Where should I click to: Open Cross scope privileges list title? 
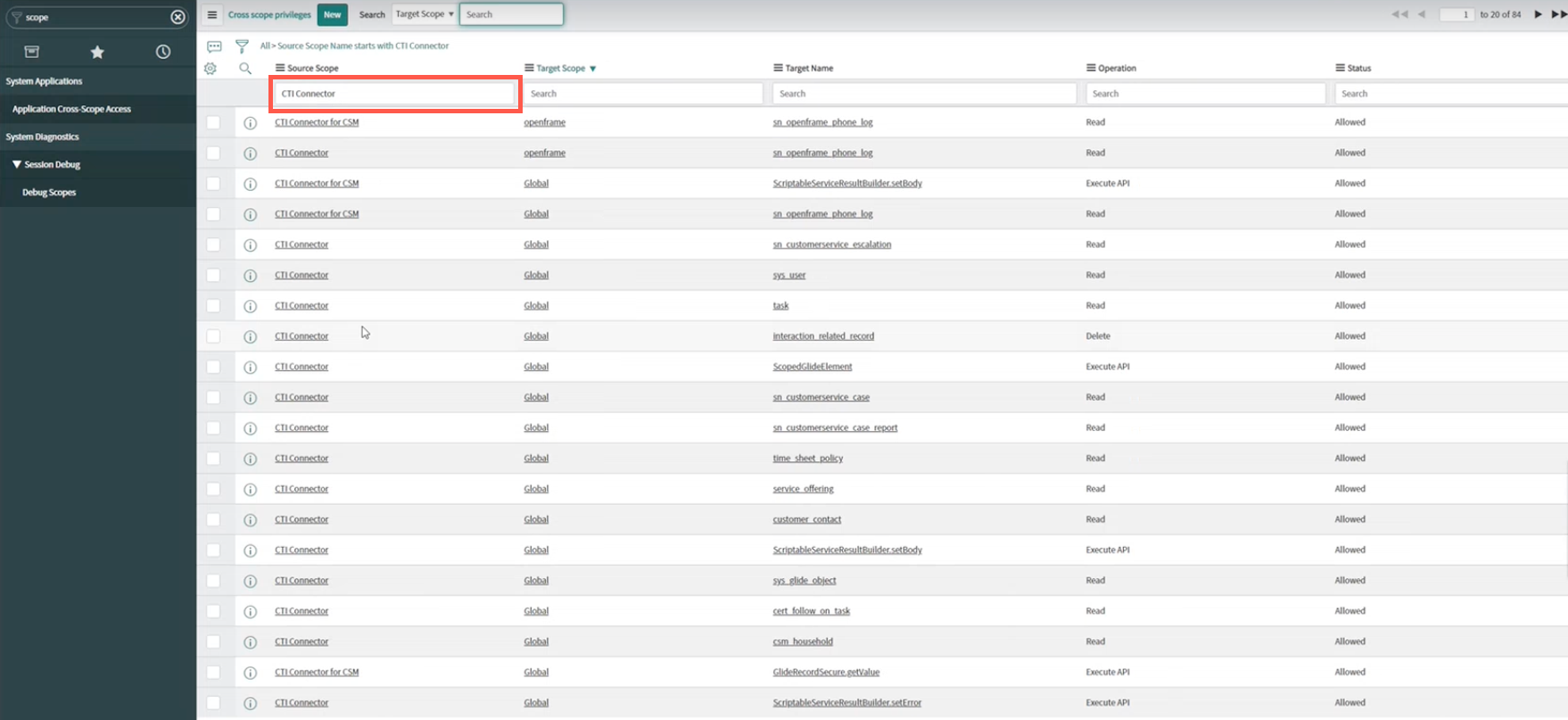(269, 14)
